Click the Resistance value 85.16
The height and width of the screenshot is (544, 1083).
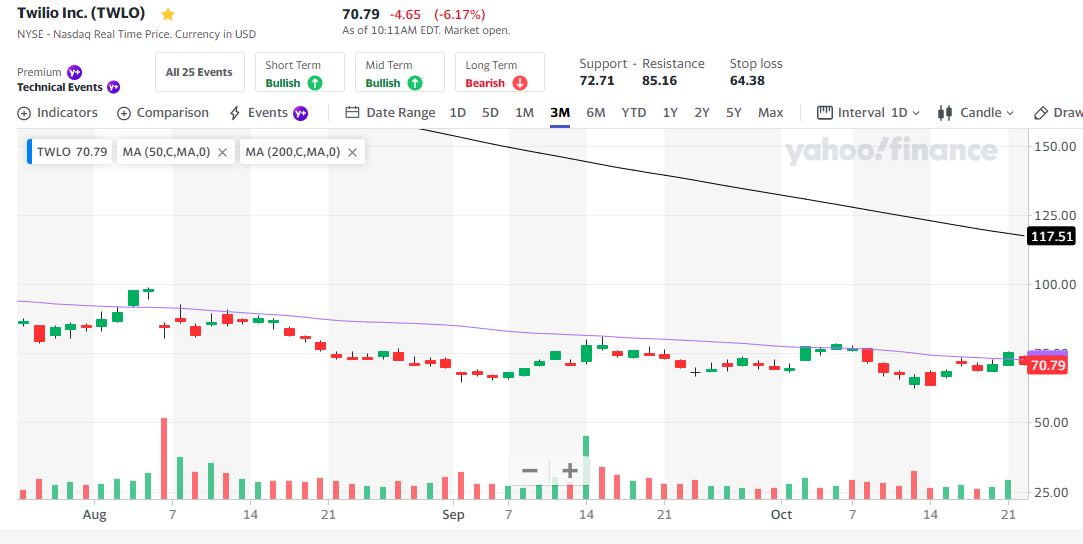pos(660,80)
